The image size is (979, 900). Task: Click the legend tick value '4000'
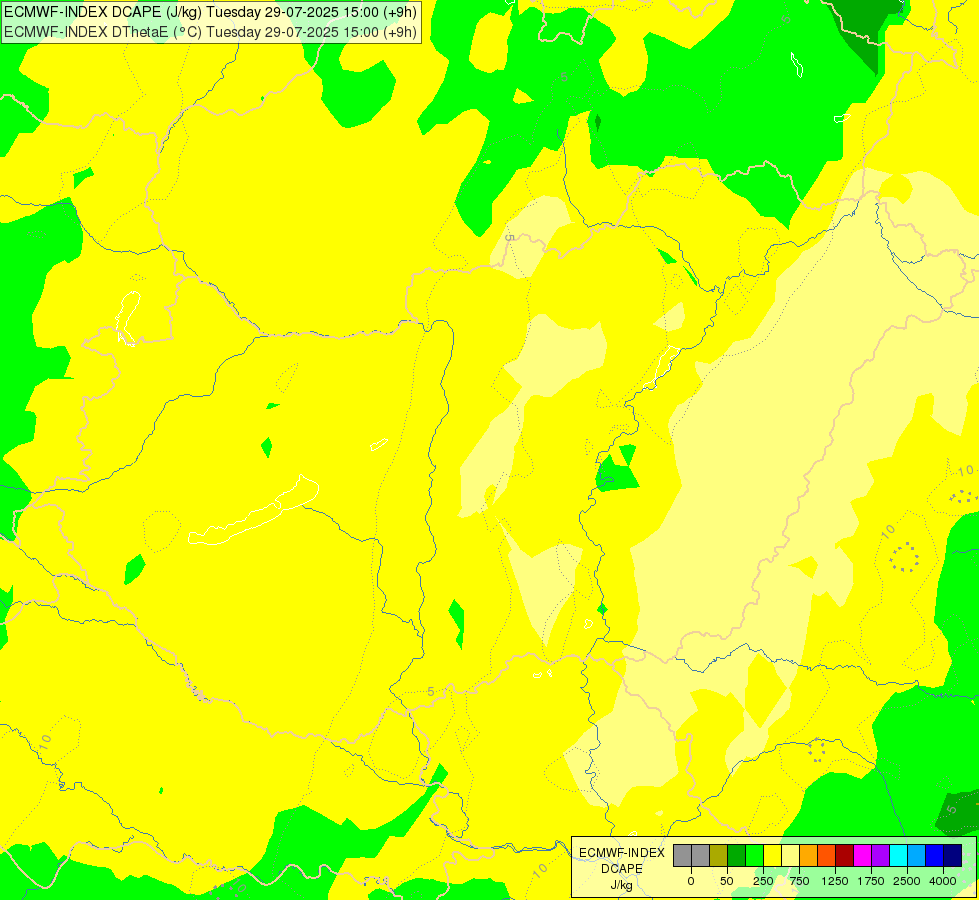943,881
